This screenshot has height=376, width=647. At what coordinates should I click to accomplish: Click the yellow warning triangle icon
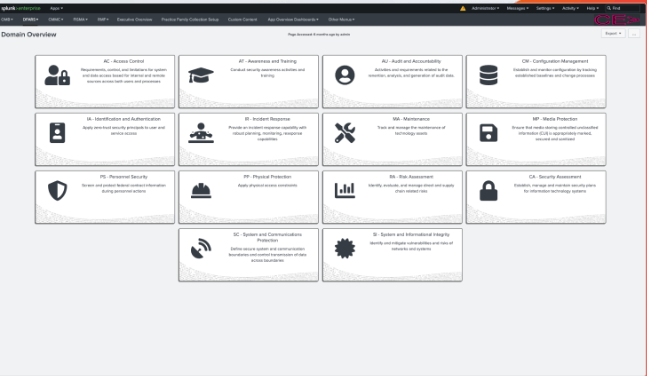coord(463,8)
